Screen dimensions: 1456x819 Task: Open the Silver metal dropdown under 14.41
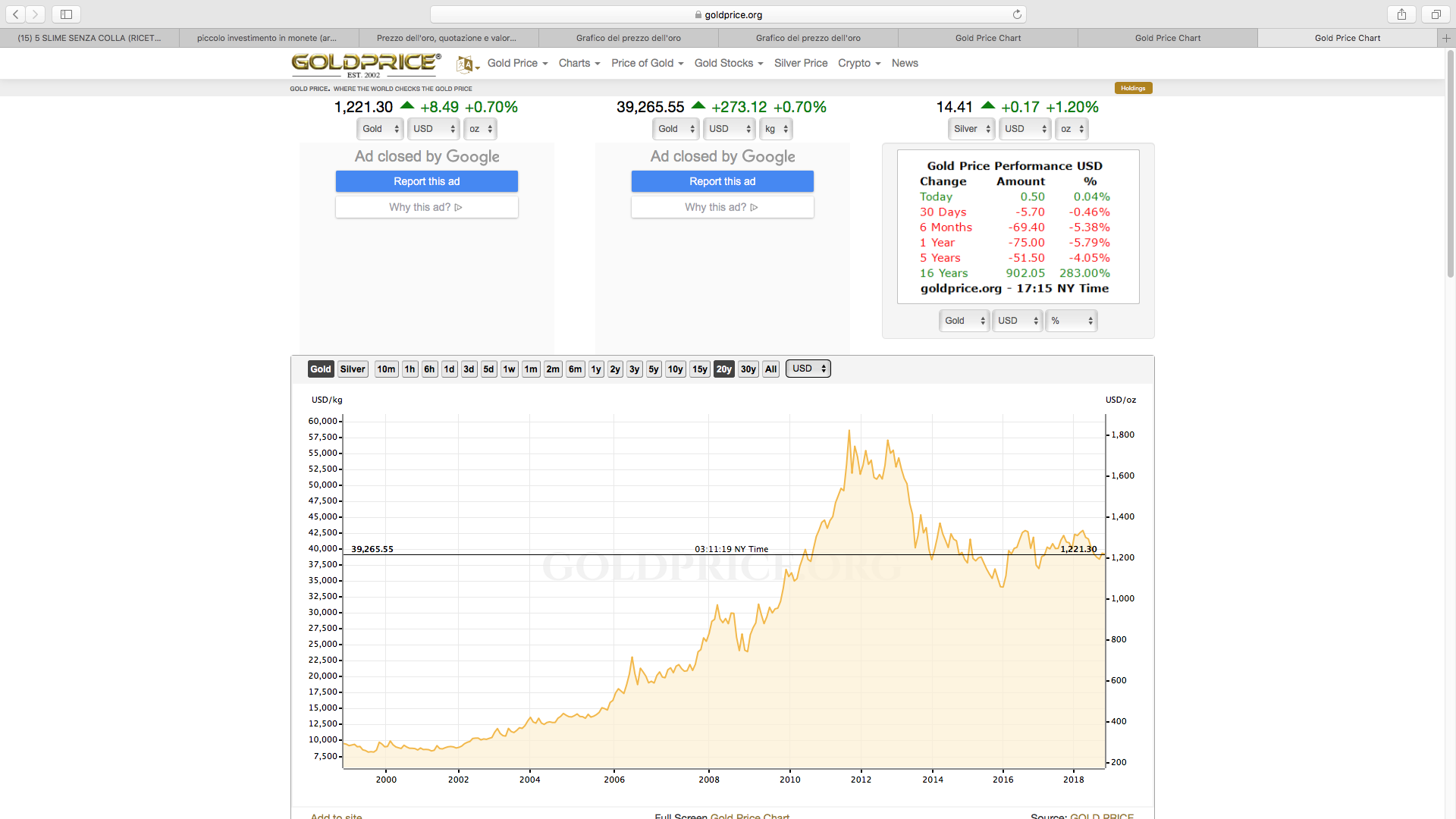point(971,129)
